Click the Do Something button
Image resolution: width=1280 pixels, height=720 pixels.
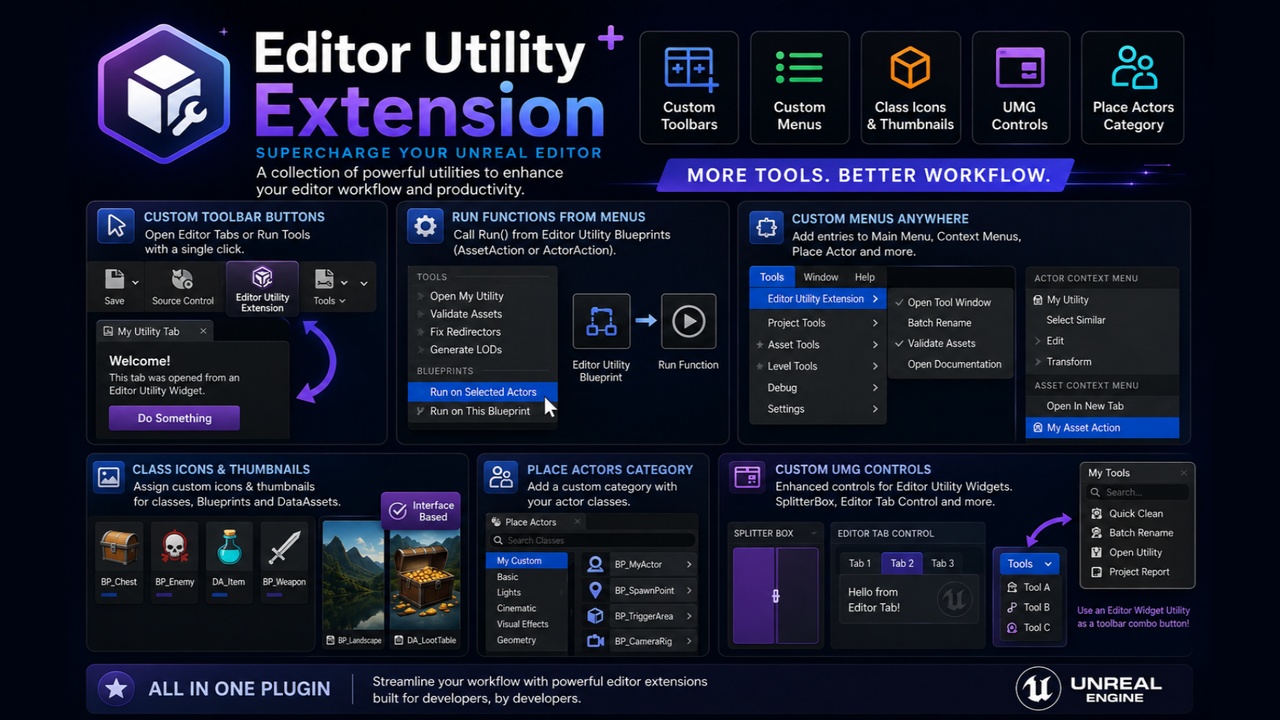click(174, 418)
